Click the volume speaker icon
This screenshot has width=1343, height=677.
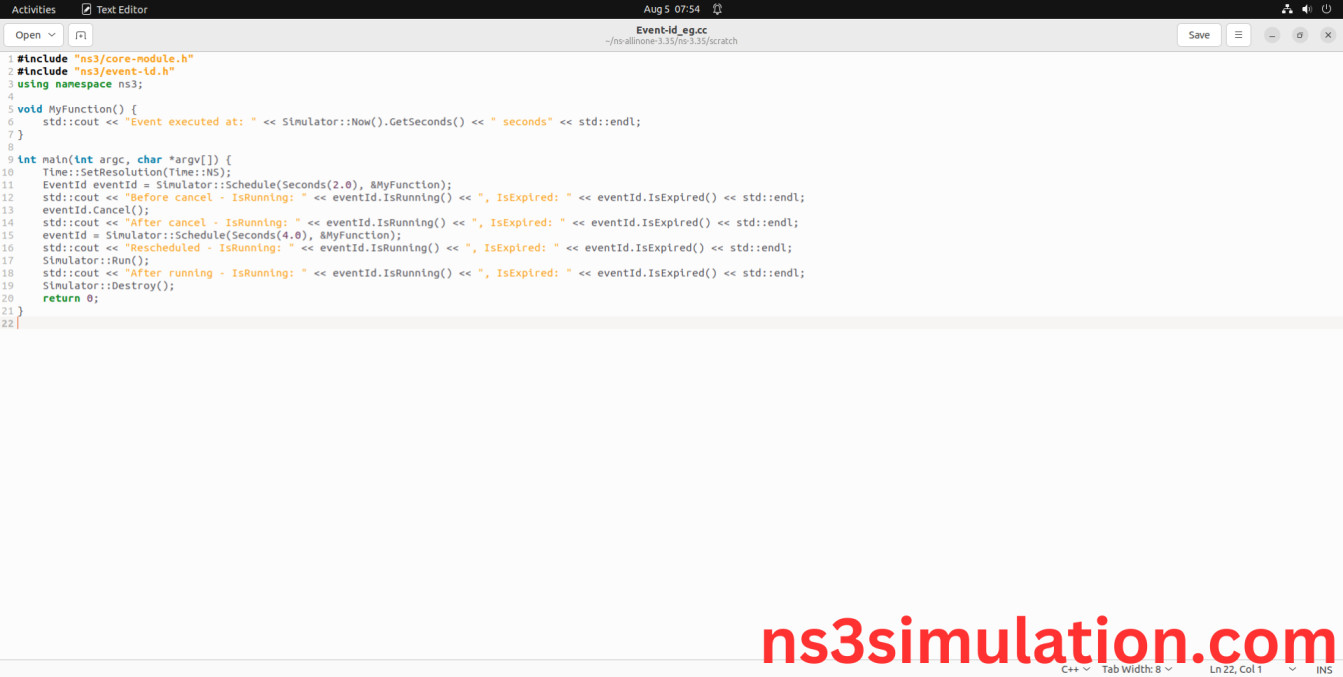coord(1307,9)
